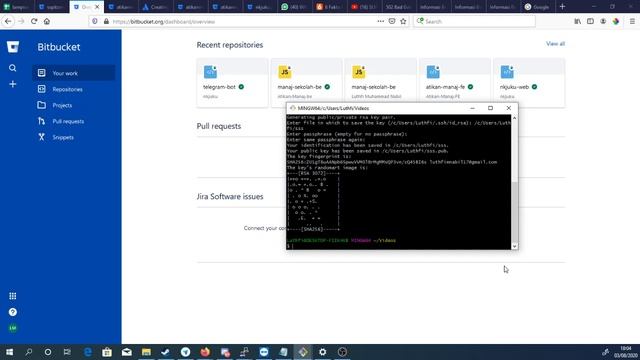Close the active Bitbucket tab
Viewport: 640px width, 360px height.
pyautogui.click(x=97, y=7)
